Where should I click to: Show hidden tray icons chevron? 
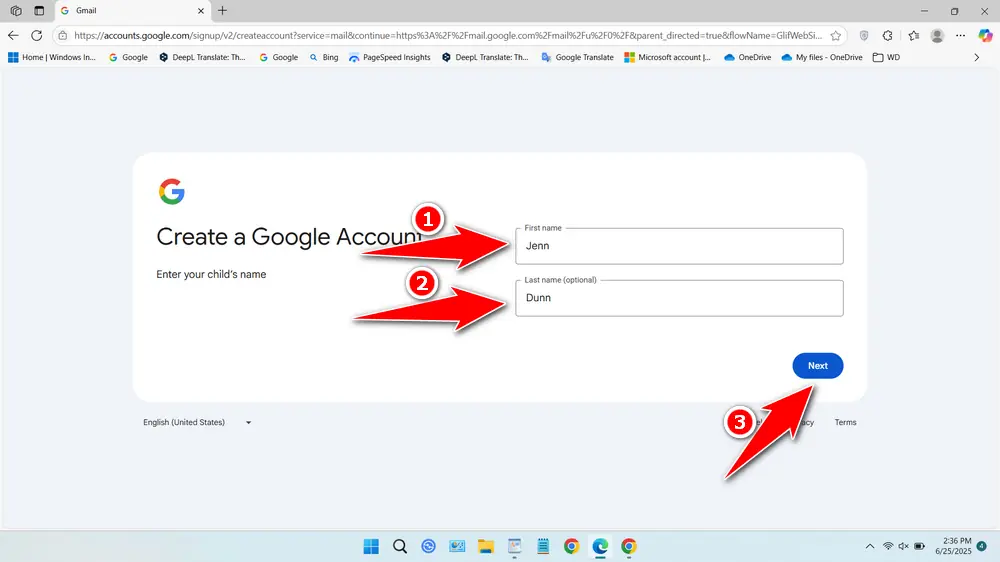tap(870, 547)
